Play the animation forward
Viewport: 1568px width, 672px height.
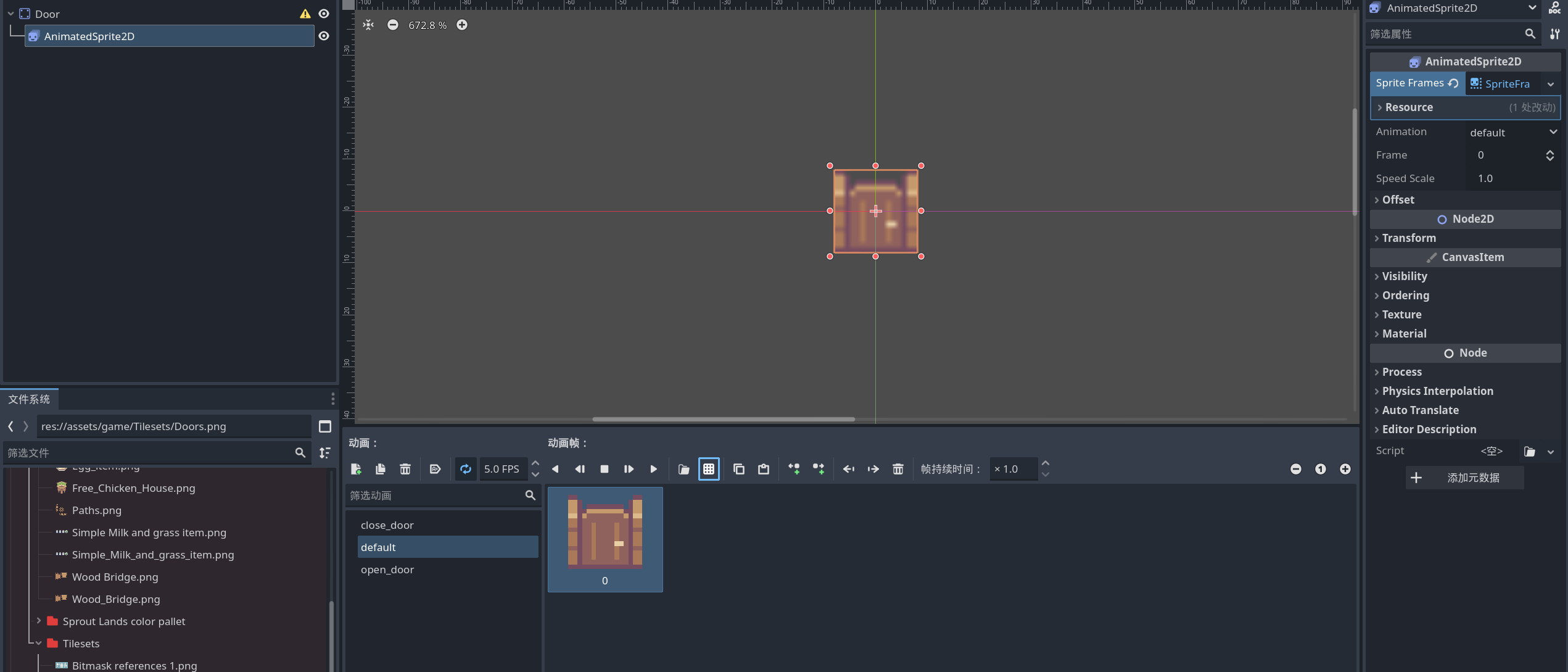pos(653,469)
